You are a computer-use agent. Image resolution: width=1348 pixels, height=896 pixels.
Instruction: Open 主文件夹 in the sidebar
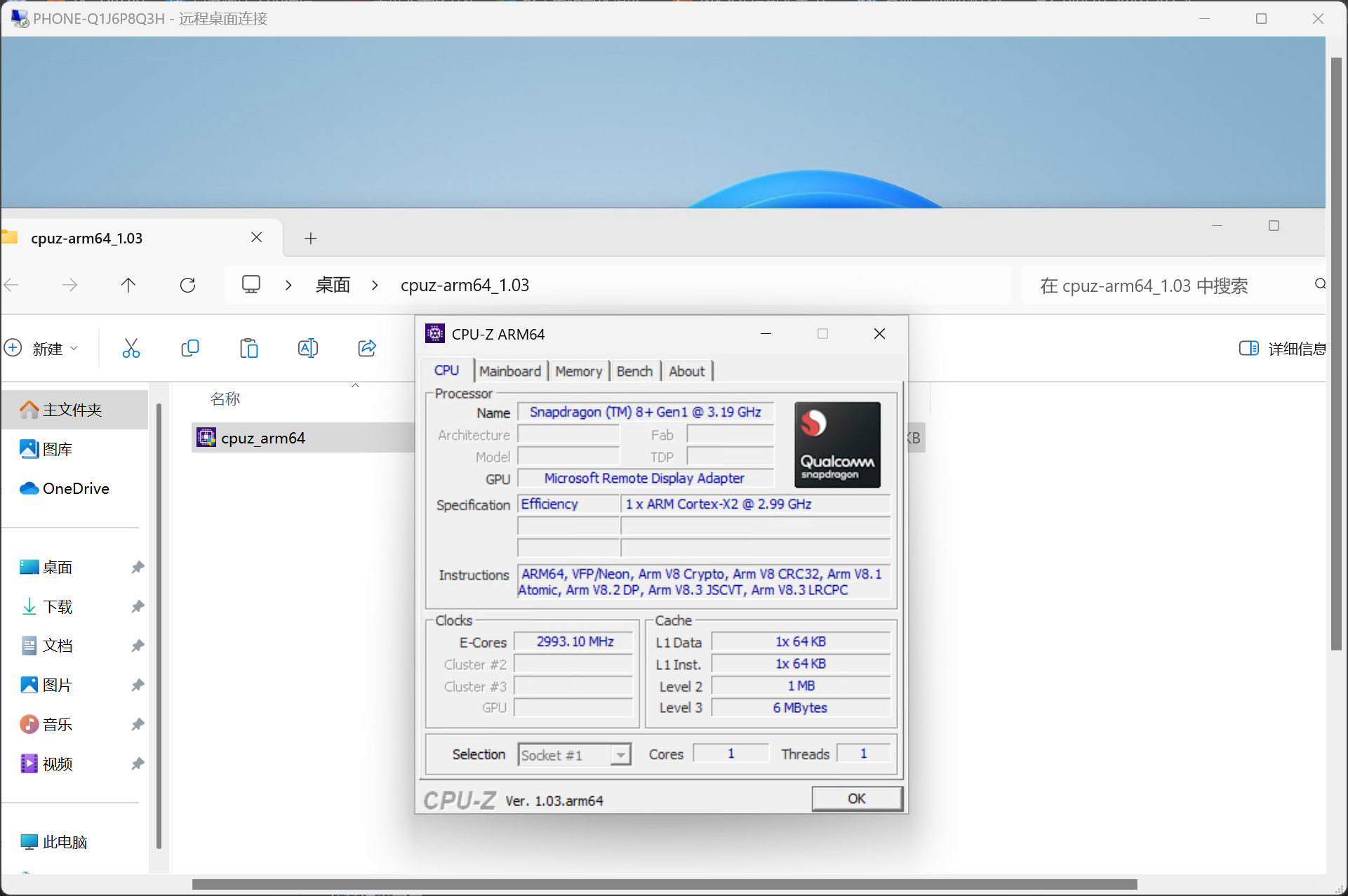click(74, 410)
